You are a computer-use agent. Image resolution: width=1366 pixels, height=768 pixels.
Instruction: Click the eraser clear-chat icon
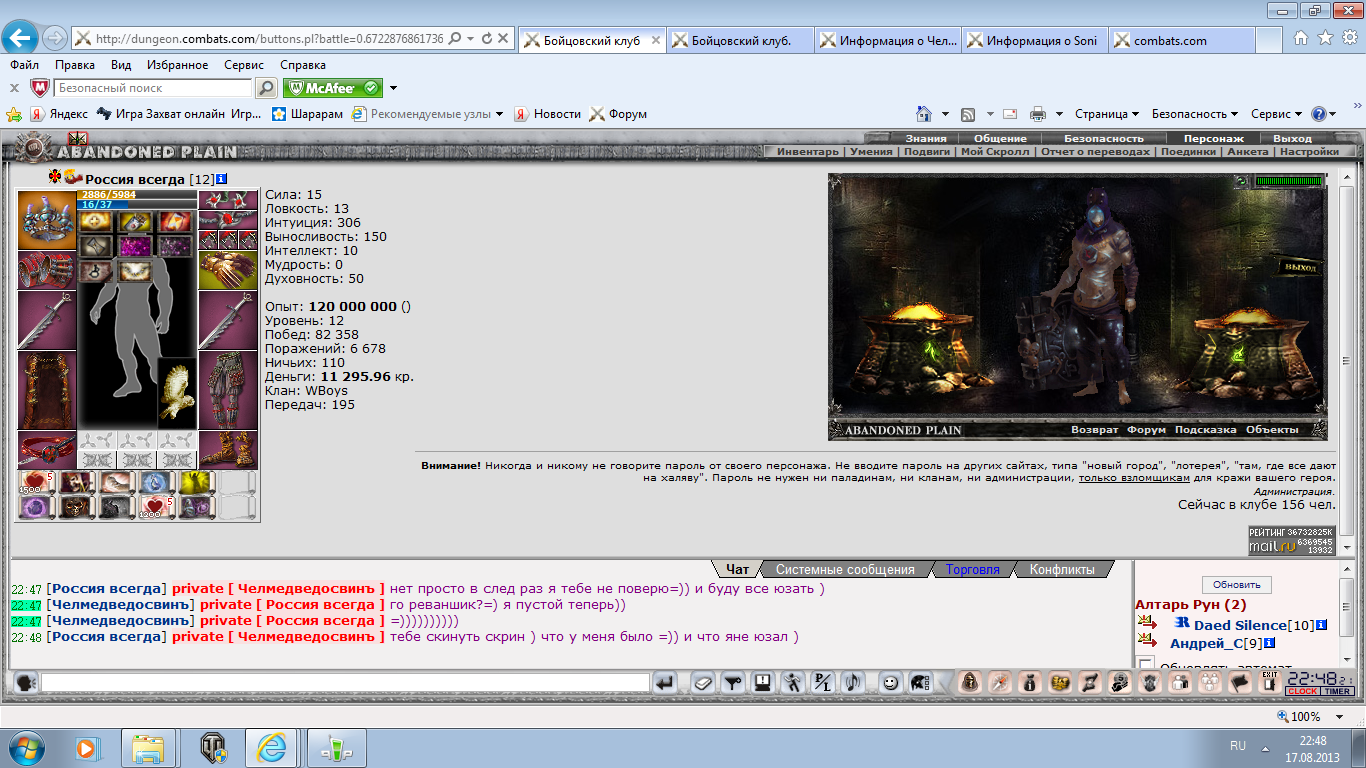pos(703,683)
